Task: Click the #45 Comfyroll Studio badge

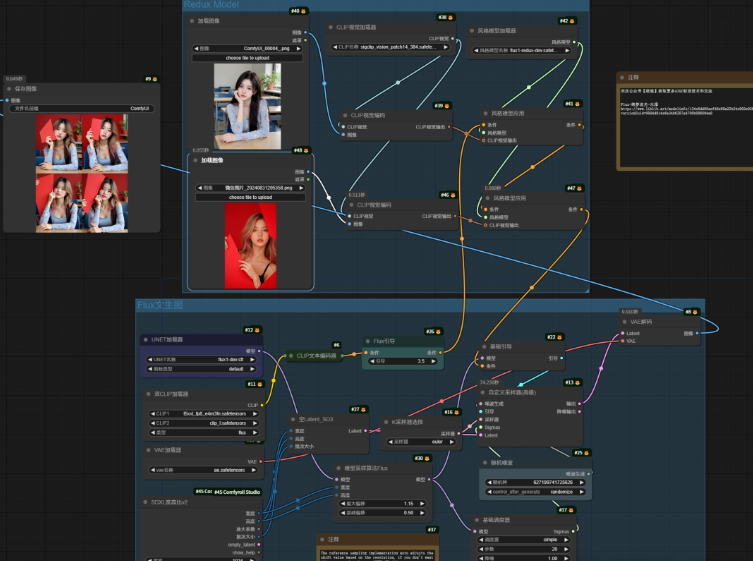Action: click(237, 492)
